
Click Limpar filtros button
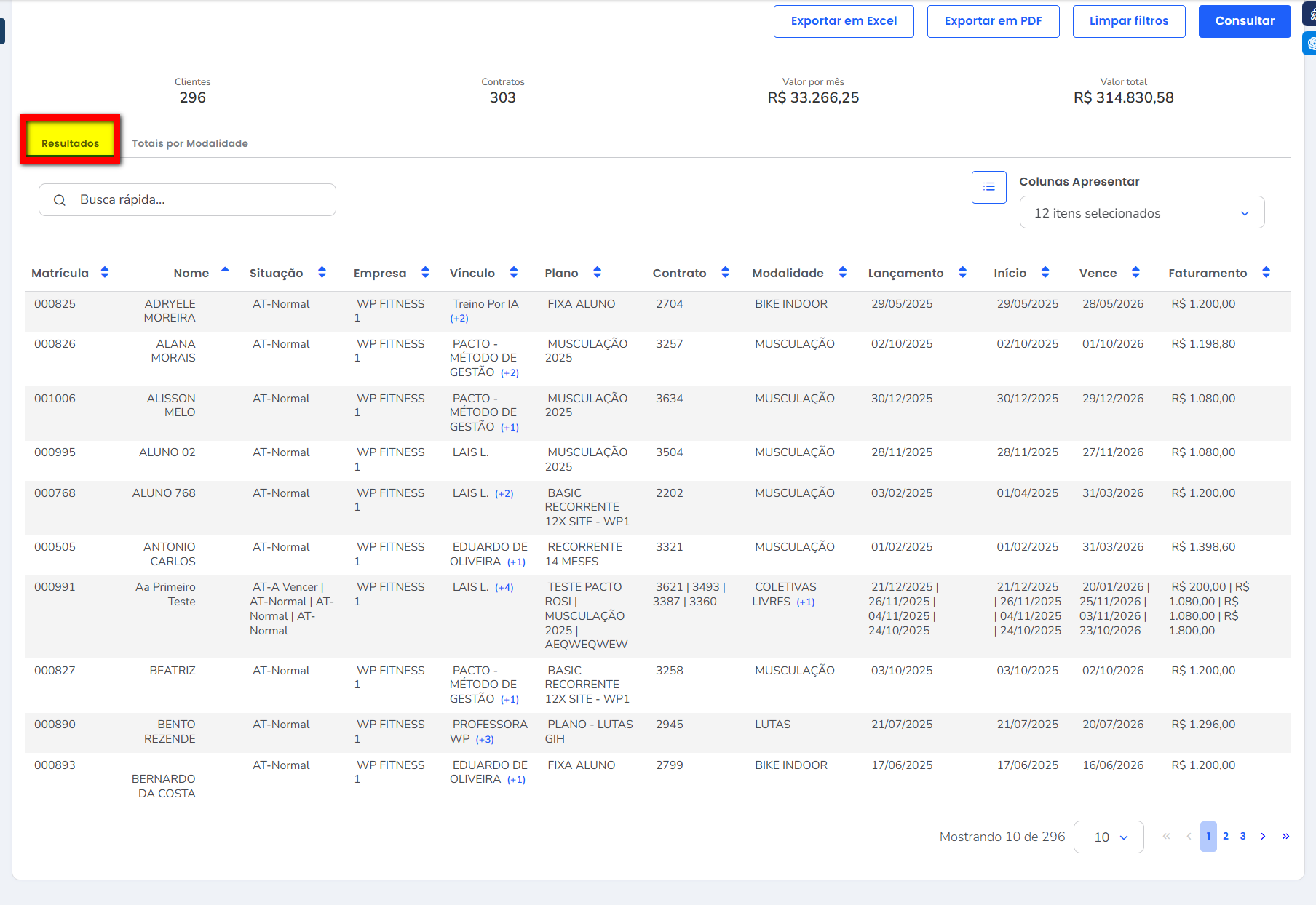coord(1128,21)
